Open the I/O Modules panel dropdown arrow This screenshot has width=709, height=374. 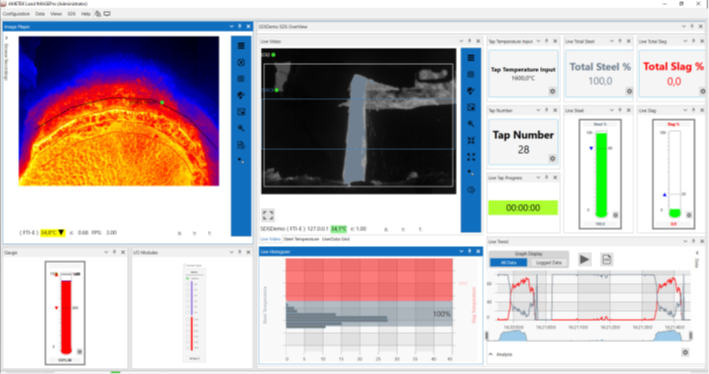point(232,252)
